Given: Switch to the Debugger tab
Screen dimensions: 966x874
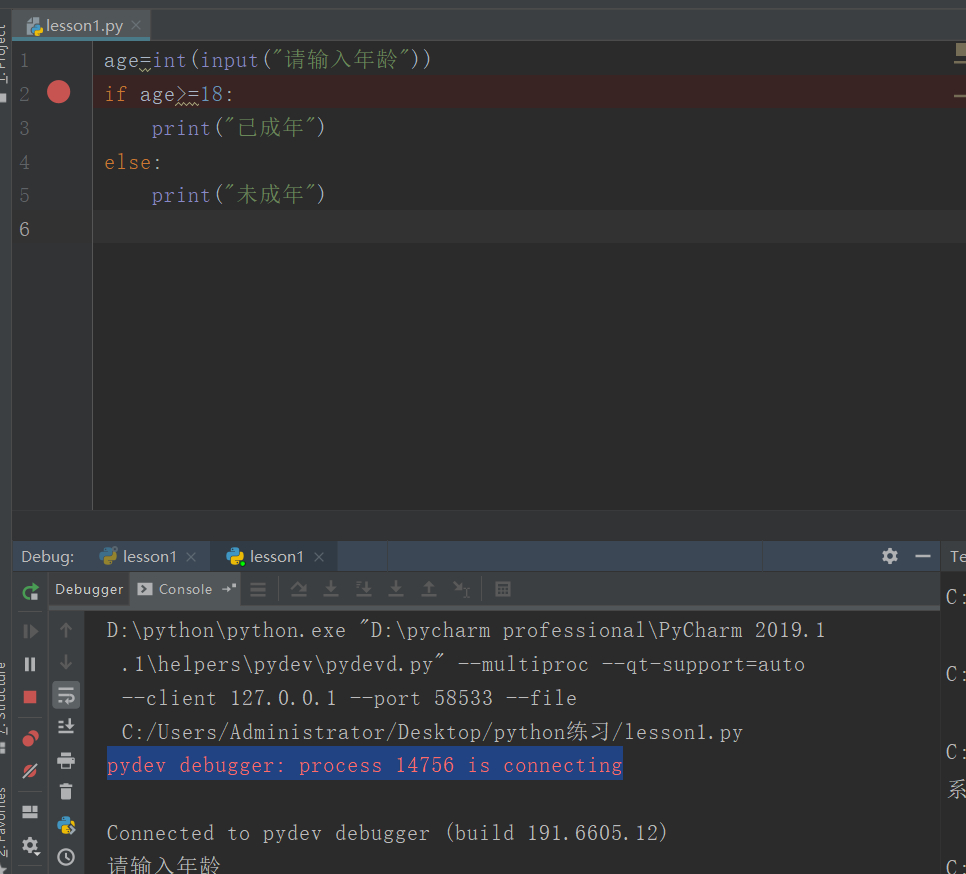Looking at the screenshot, I should 89,589.
